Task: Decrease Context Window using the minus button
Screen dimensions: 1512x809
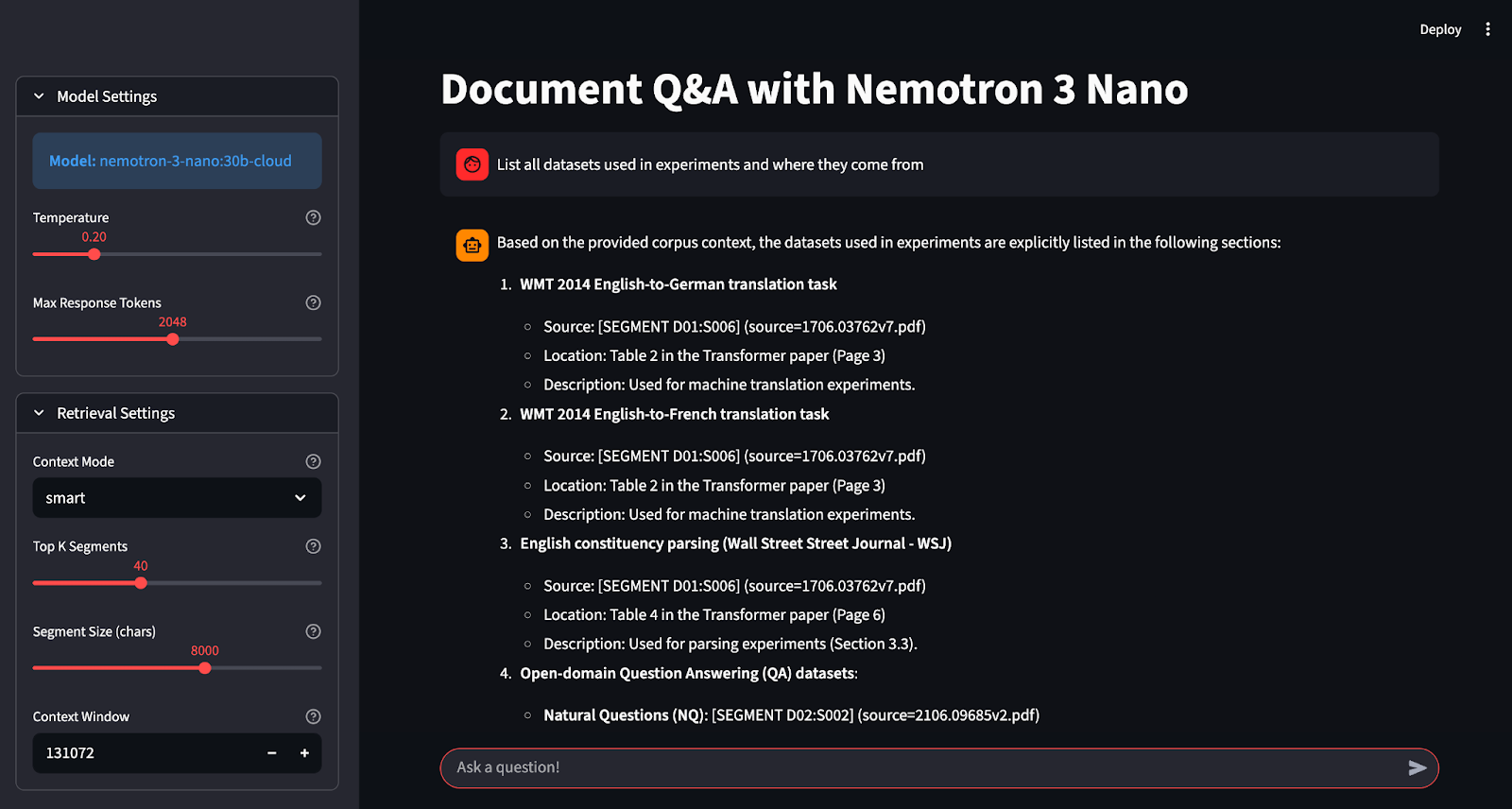Action: (271, 752)
